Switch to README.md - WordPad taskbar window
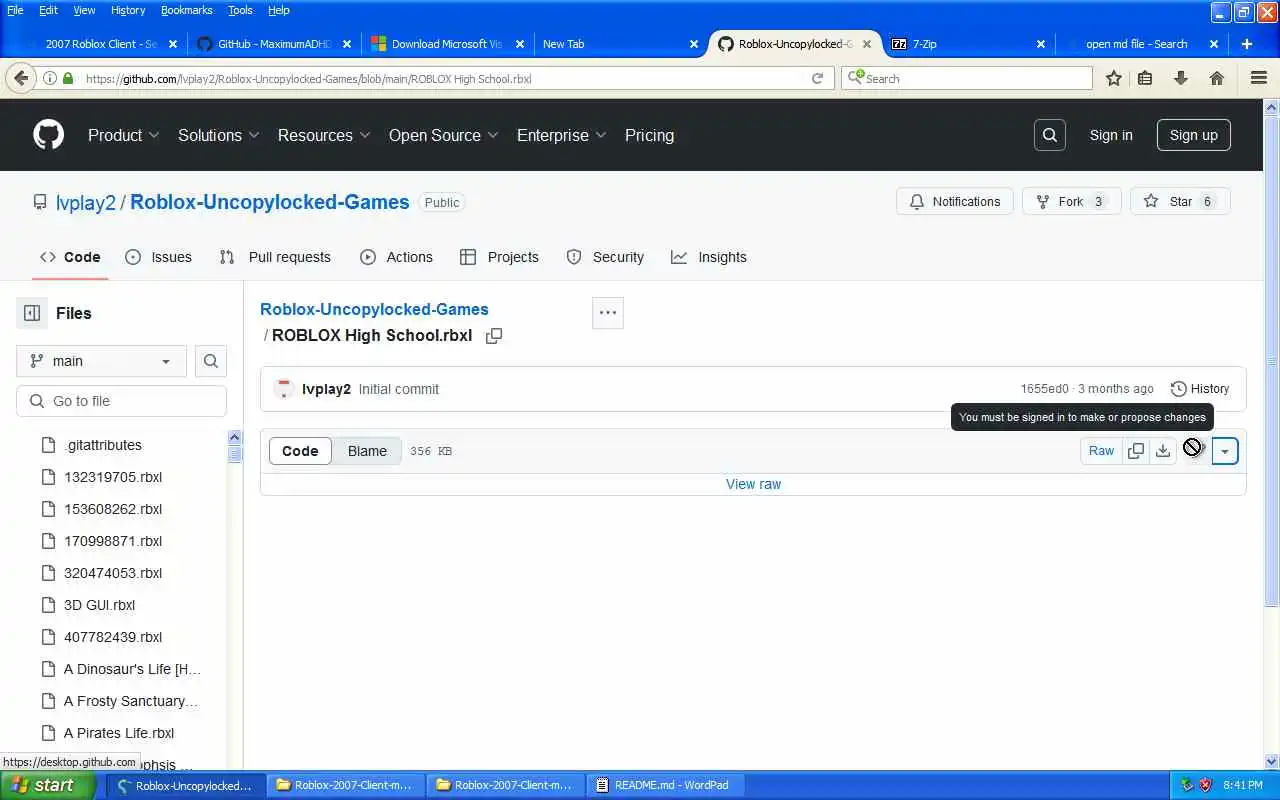Image resolution: width=1280 pixels, height=800 pixels. coord(663,785)
